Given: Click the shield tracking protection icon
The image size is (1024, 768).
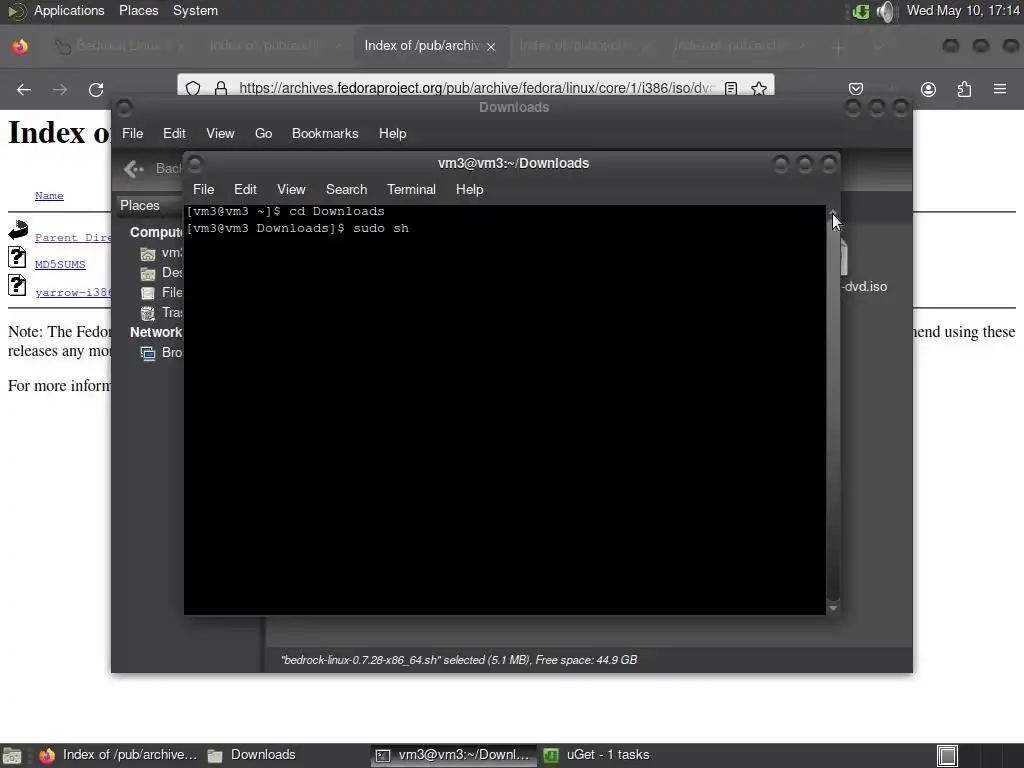Looking at the screenshot, I should click(x=193, y=88).
